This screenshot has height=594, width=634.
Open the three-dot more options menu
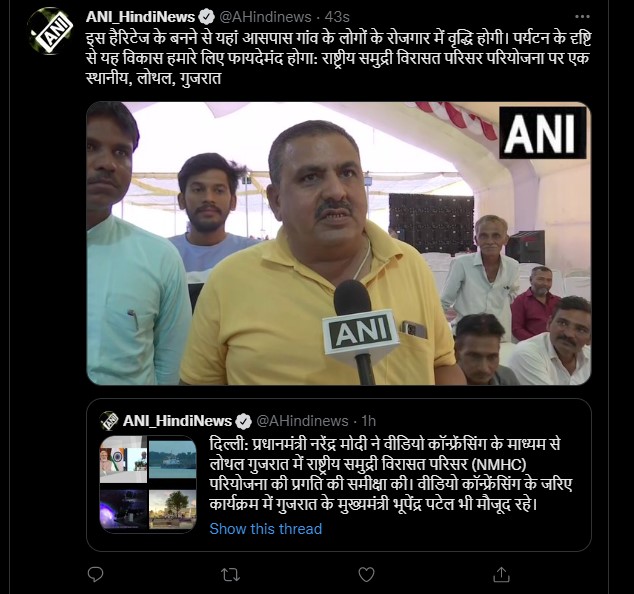pos(582,17)
